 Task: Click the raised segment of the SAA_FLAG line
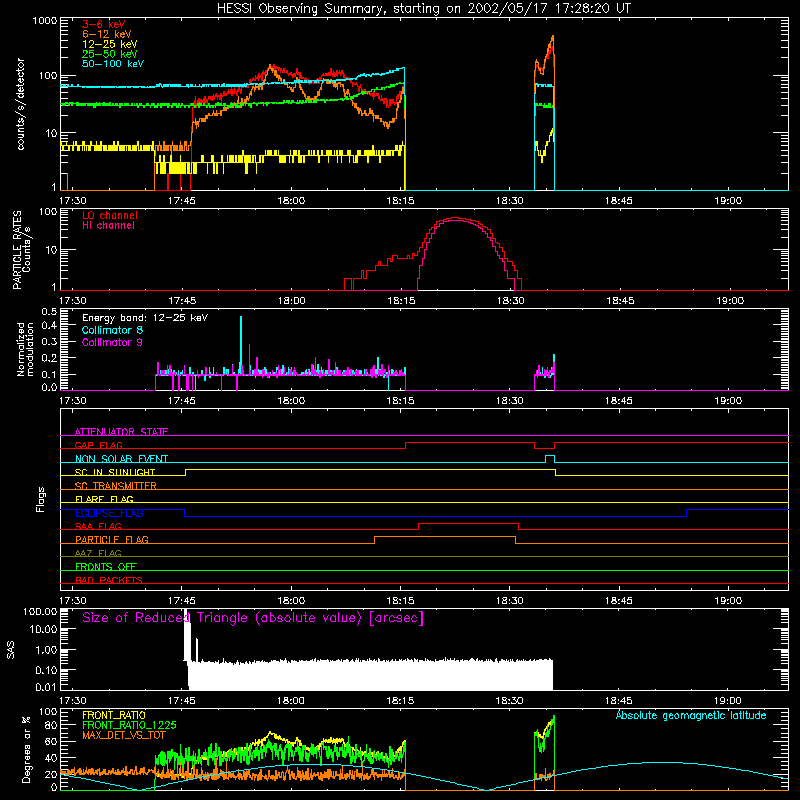468,524
